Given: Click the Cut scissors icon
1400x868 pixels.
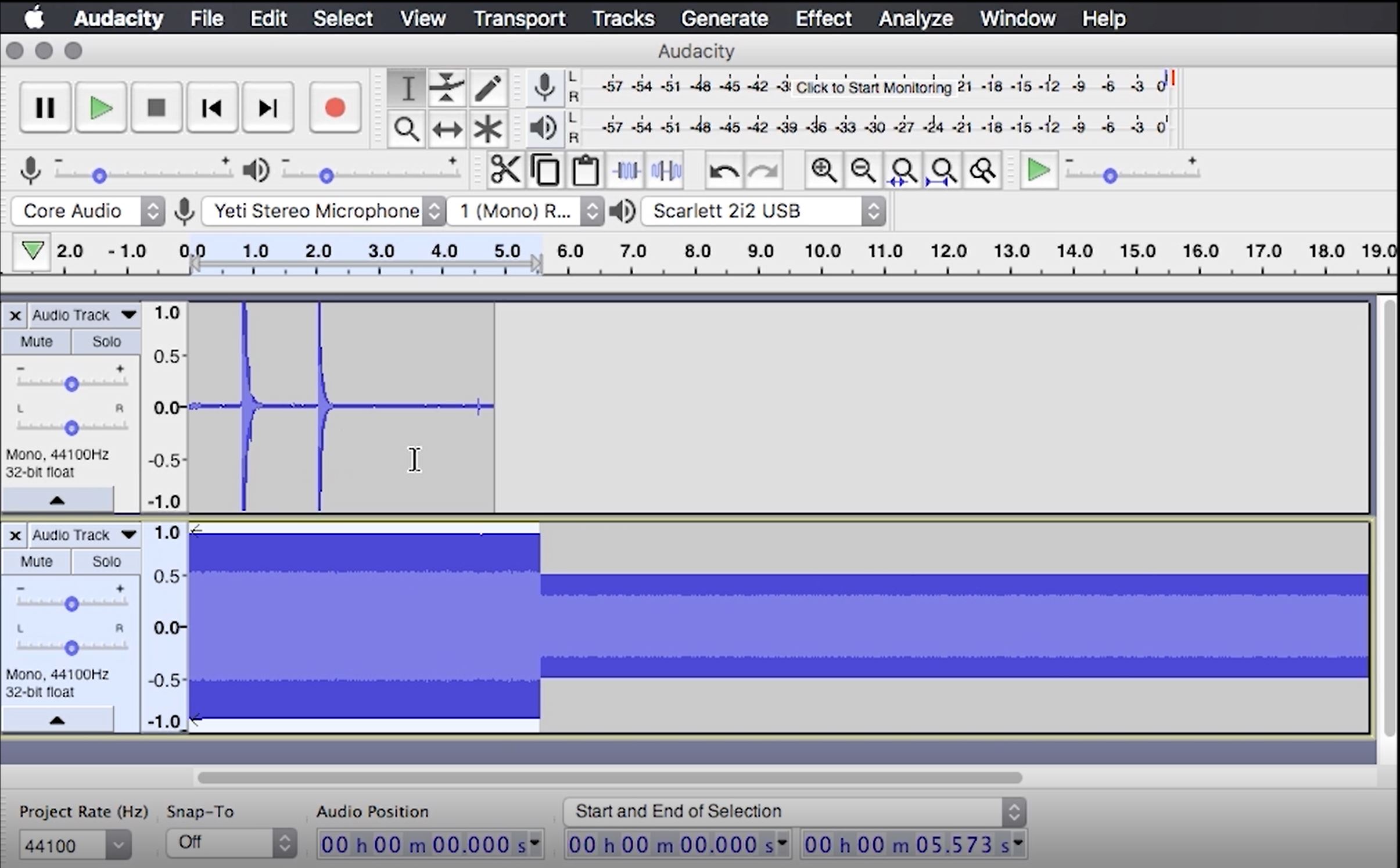Looking at the screenshot, I should coord(505,171).
